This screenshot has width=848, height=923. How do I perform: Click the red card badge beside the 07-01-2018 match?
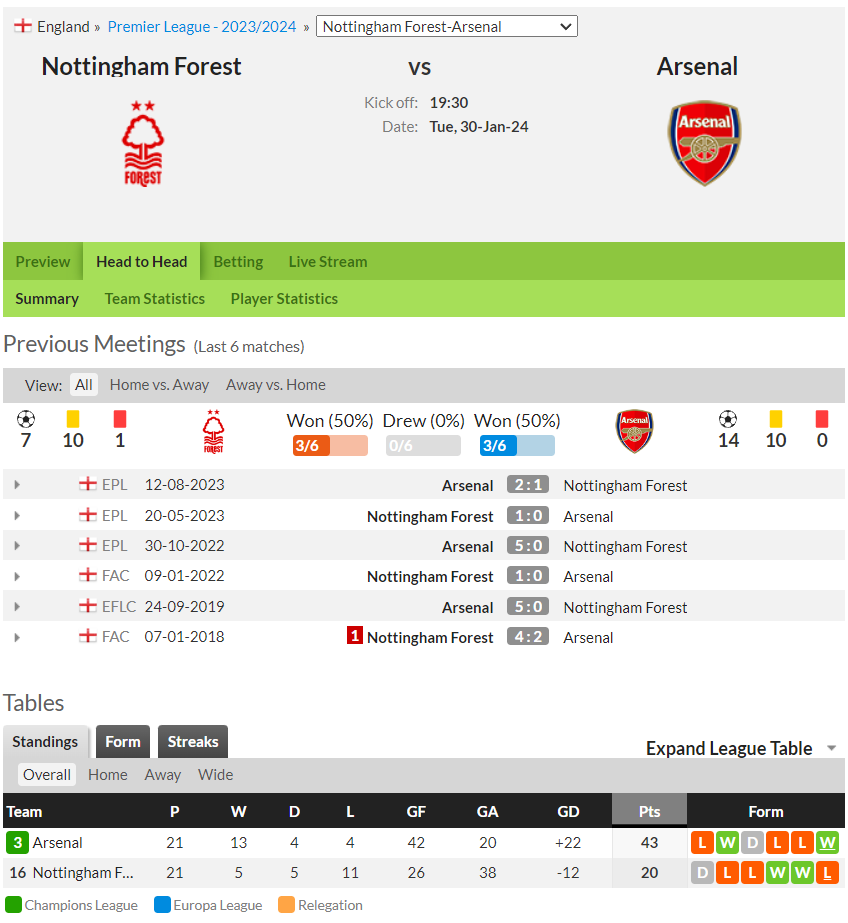354,636
